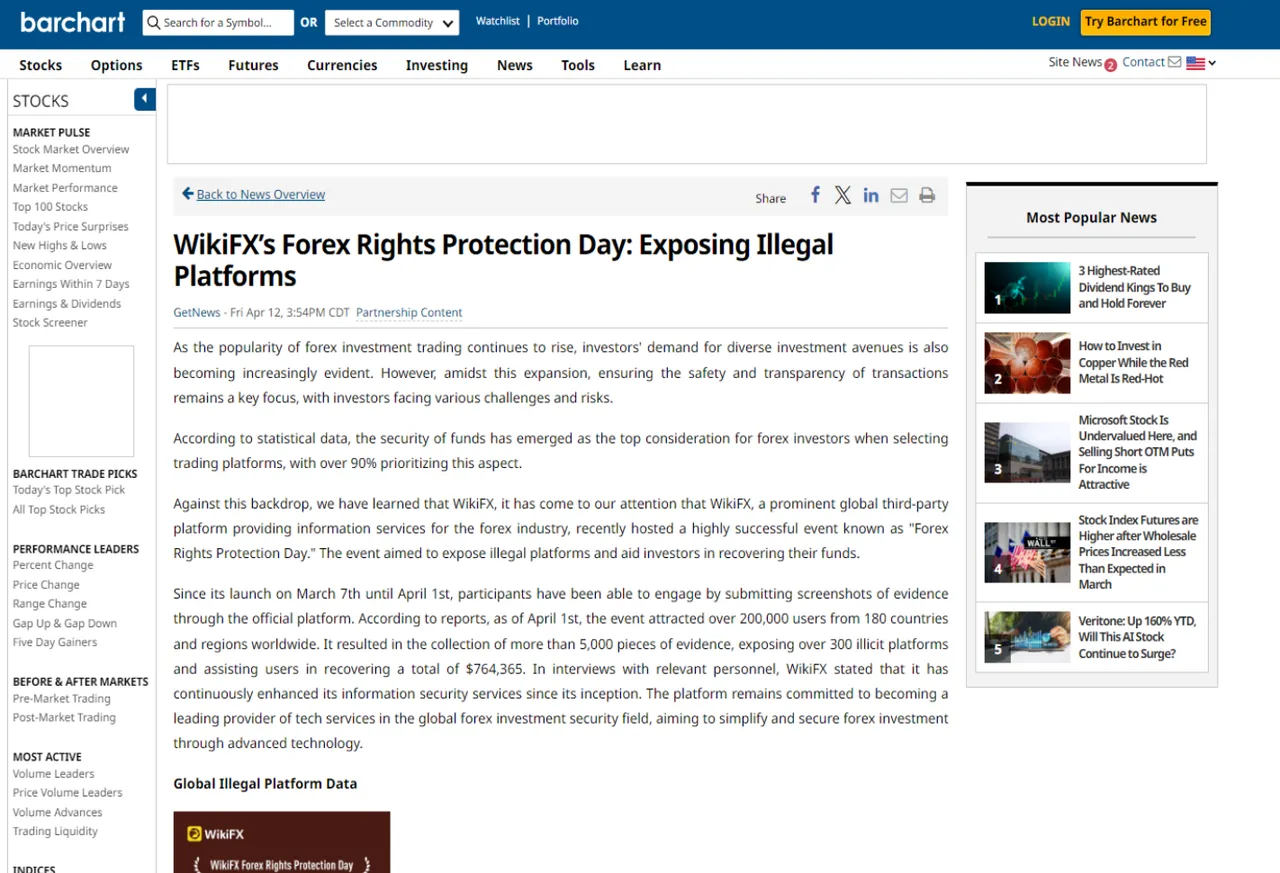Image resolution: width=1280 pixels, height=873 pixels.
Task: Open the Options menu
Action: [x=117, y=65]
